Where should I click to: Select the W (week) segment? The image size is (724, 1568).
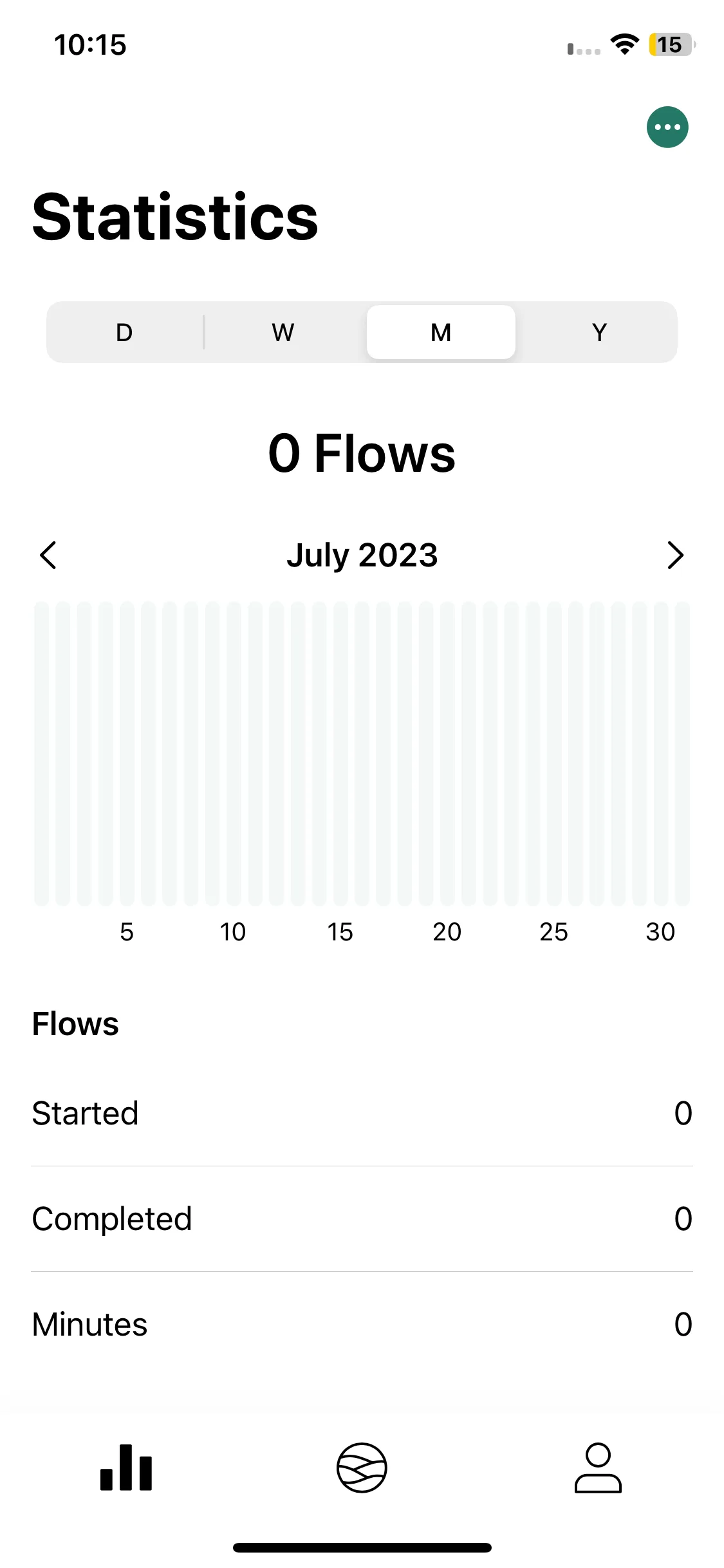(x=283, y=332)
